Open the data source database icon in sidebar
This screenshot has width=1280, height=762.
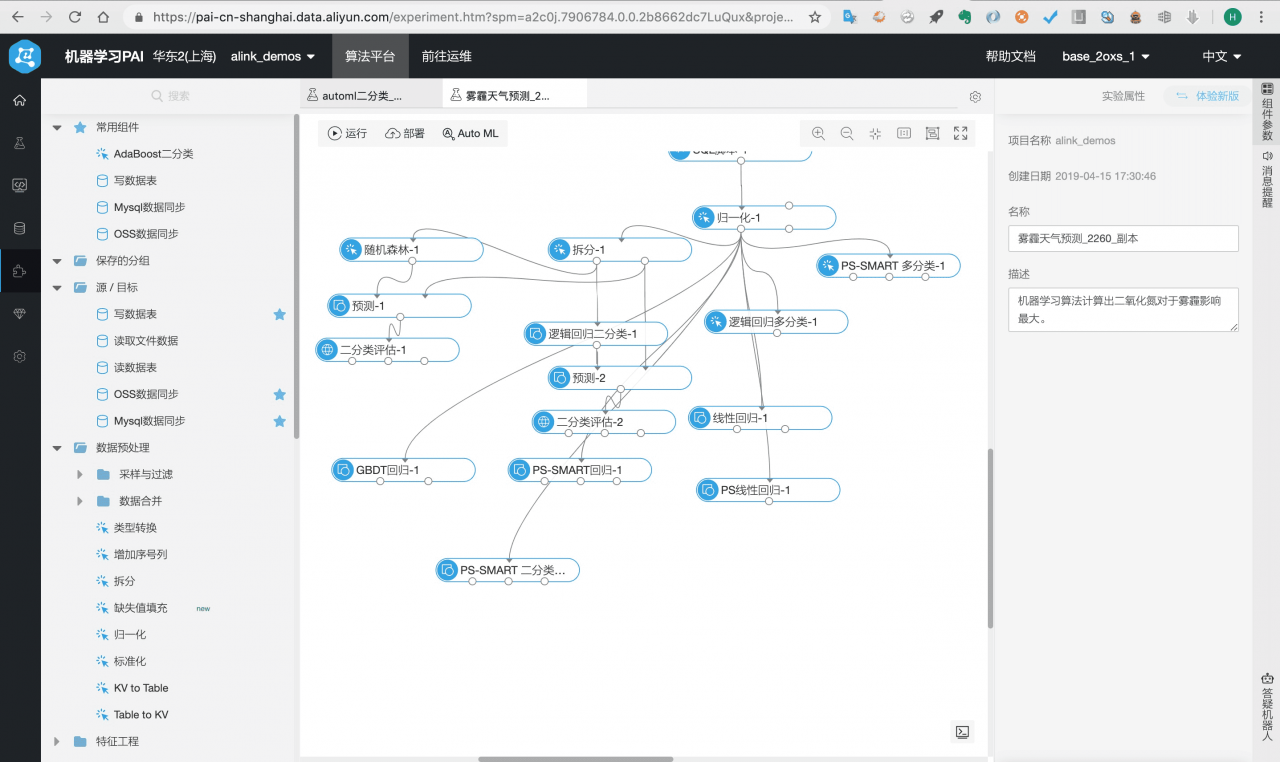tap(20, 228)
